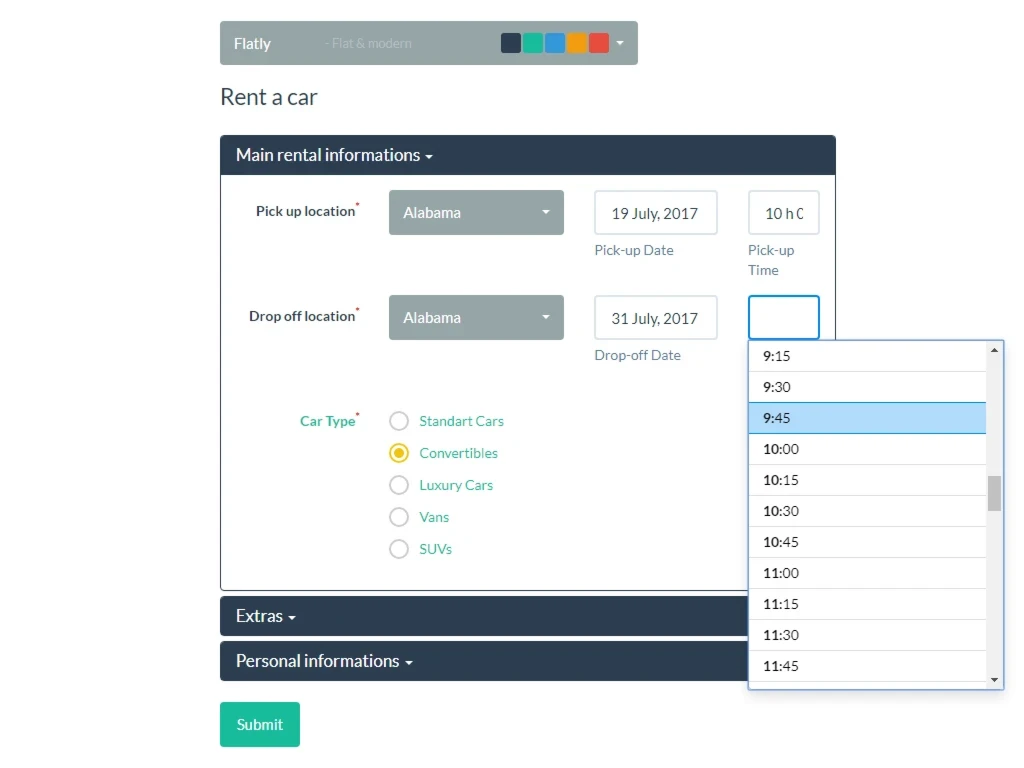Open the Pick up location Alabama dropdown

(476, 213)
